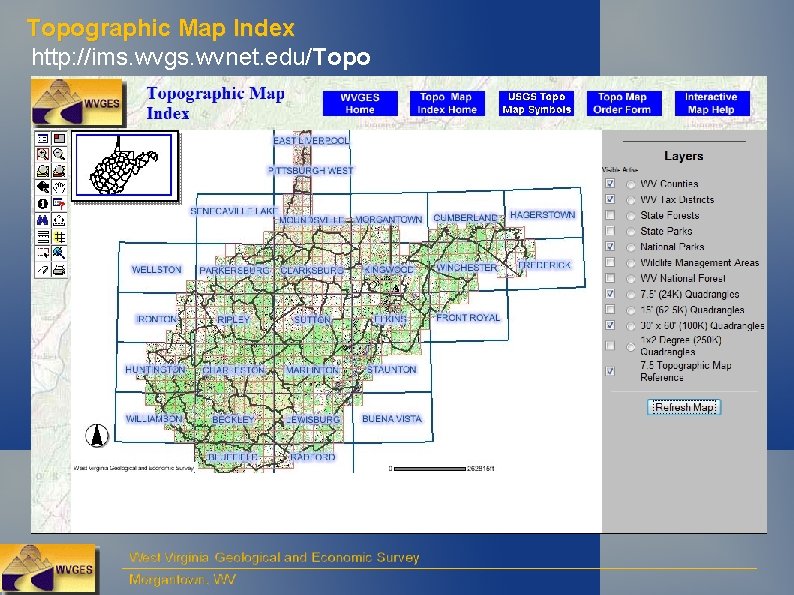
Task: Click the WVGES logo in slide footer
Action: pos(50,569)
